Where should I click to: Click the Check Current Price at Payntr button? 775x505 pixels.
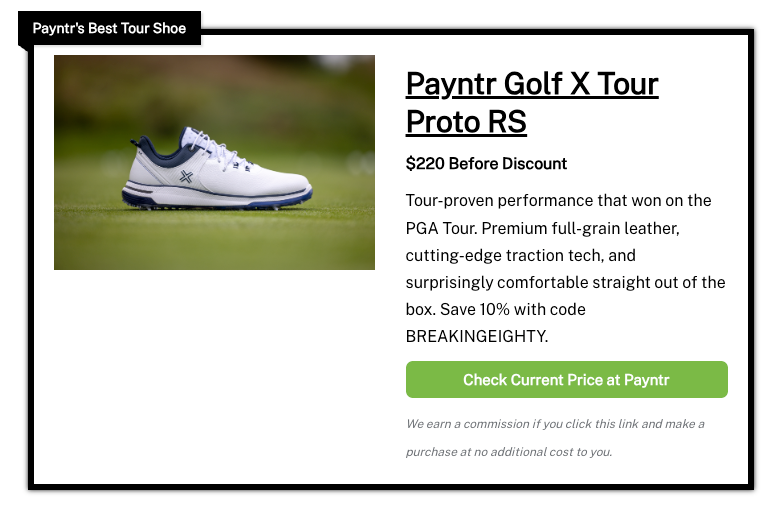(x=566, y=380)
